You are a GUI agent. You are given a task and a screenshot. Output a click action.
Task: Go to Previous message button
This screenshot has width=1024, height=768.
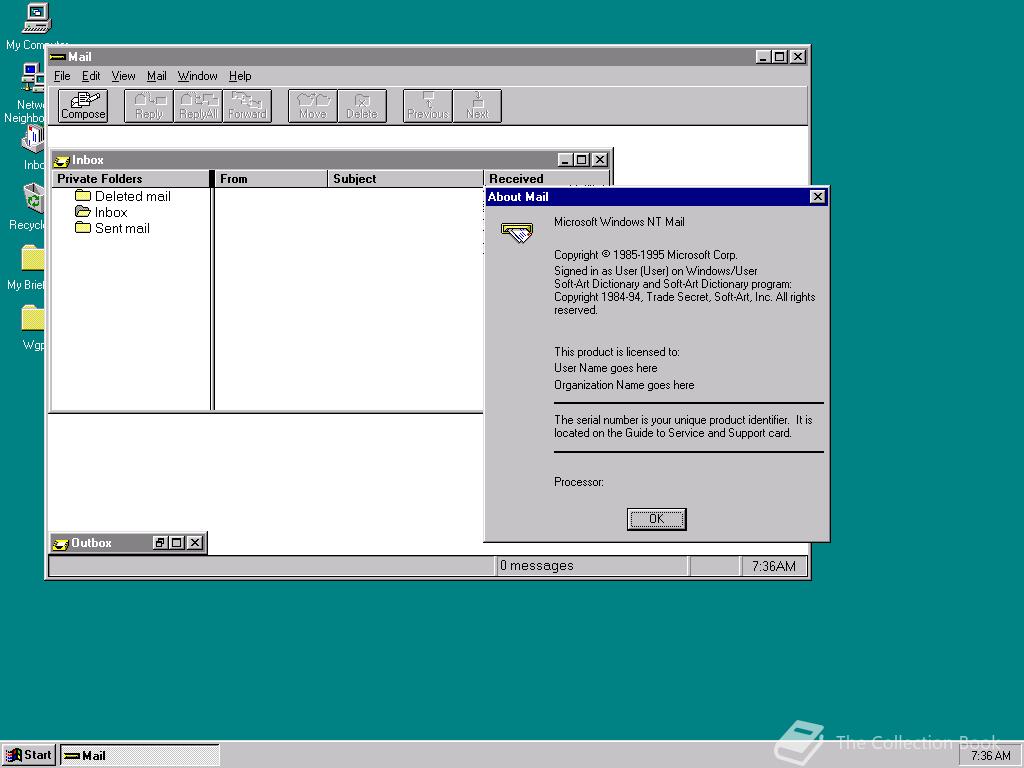point(428,106)
